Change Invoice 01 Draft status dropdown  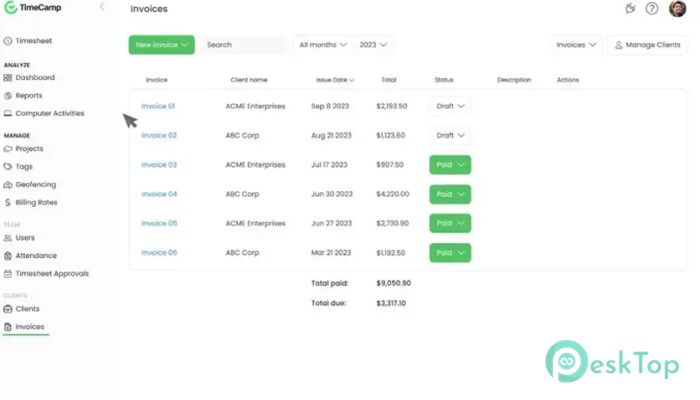point(450,106)
